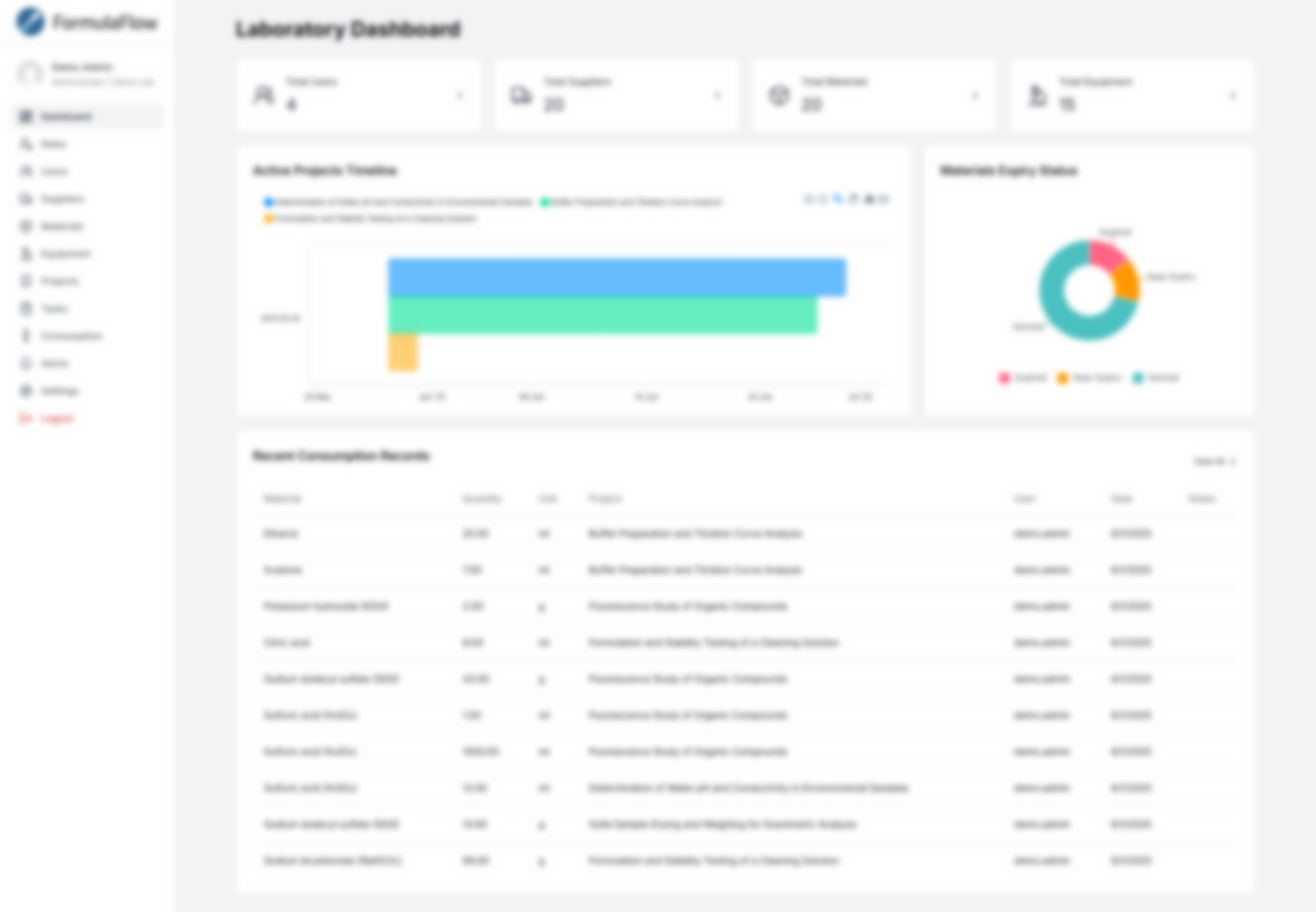The image size is (1316, 912).
Task: Click the timeline chart zoom-in icon
Action: tap(809, 200)
